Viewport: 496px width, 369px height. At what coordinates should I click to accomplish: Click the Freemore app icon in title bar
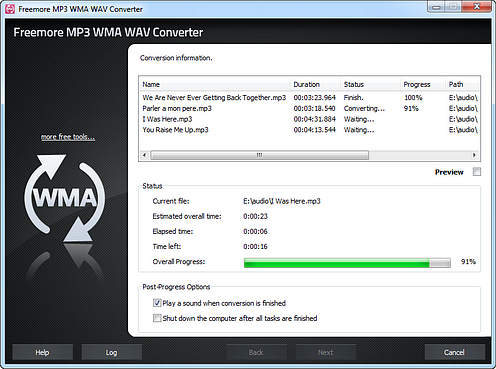coord(10,9)
